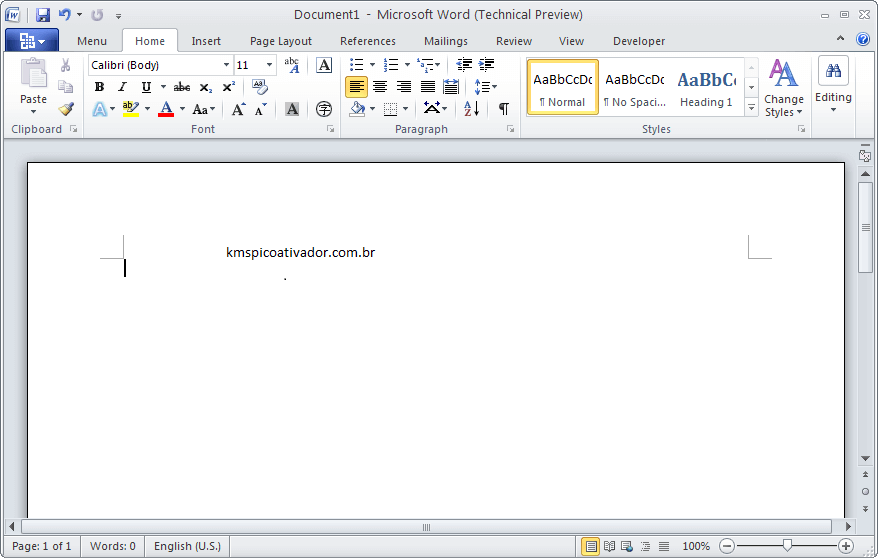Image resolution: width=878 pixels, height=558 pixels.
Task: Click the Cut scissors icon
Action: coord(66,65)
